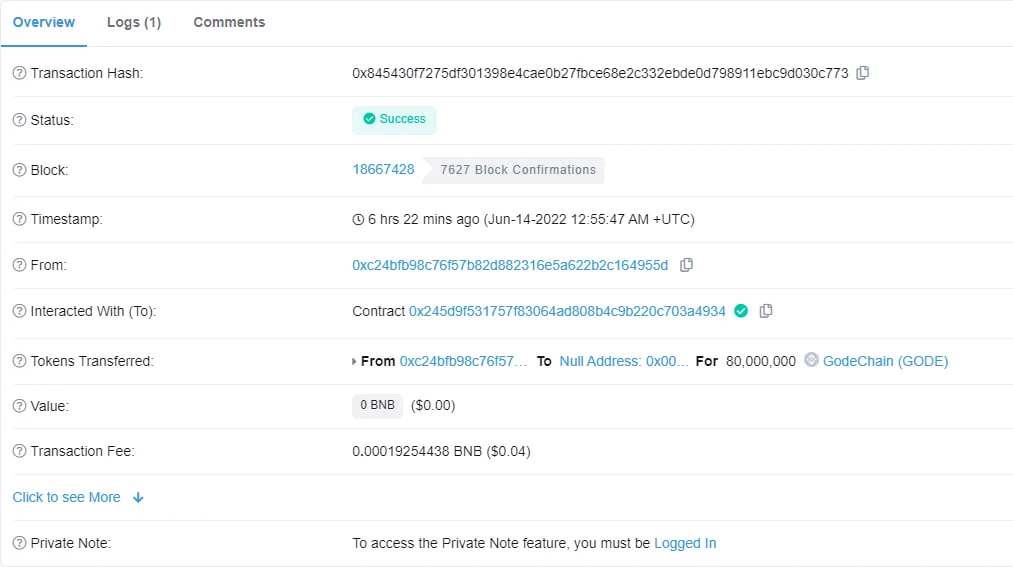Screen dimensions: 1013x567
Task: Open help icon next to Timestamp
Action: 19,219
